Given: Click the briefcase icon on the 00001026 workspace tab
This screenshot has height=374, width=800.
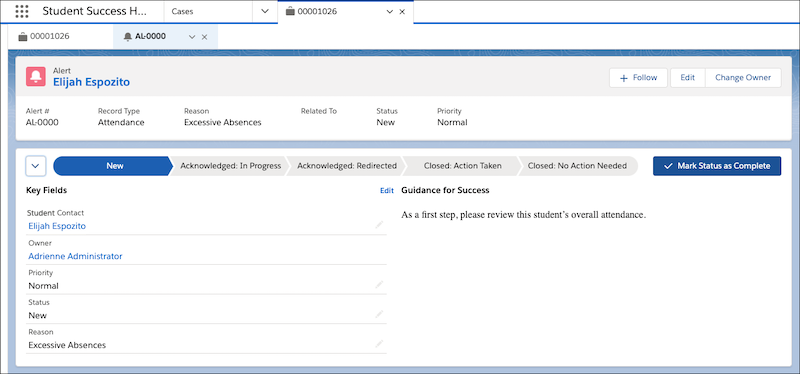Looking at the screenshot, I should [x=290, y=11].
